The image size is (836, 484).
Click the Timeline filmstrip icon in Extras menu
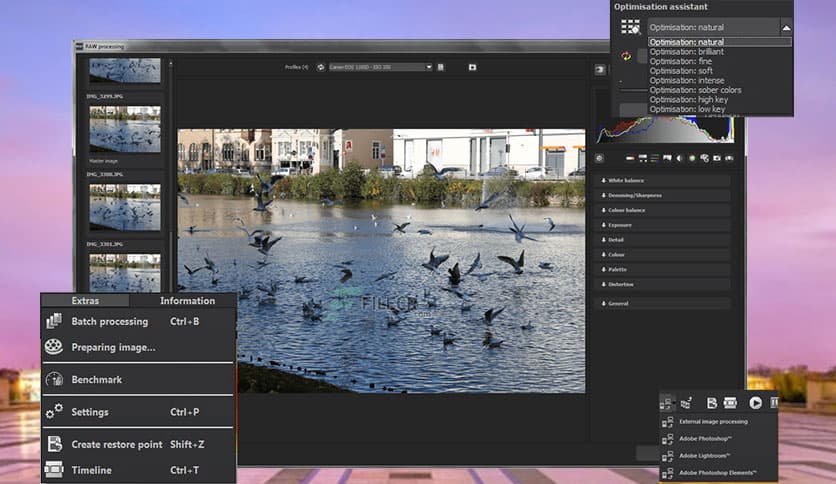(x=54, y=470)
